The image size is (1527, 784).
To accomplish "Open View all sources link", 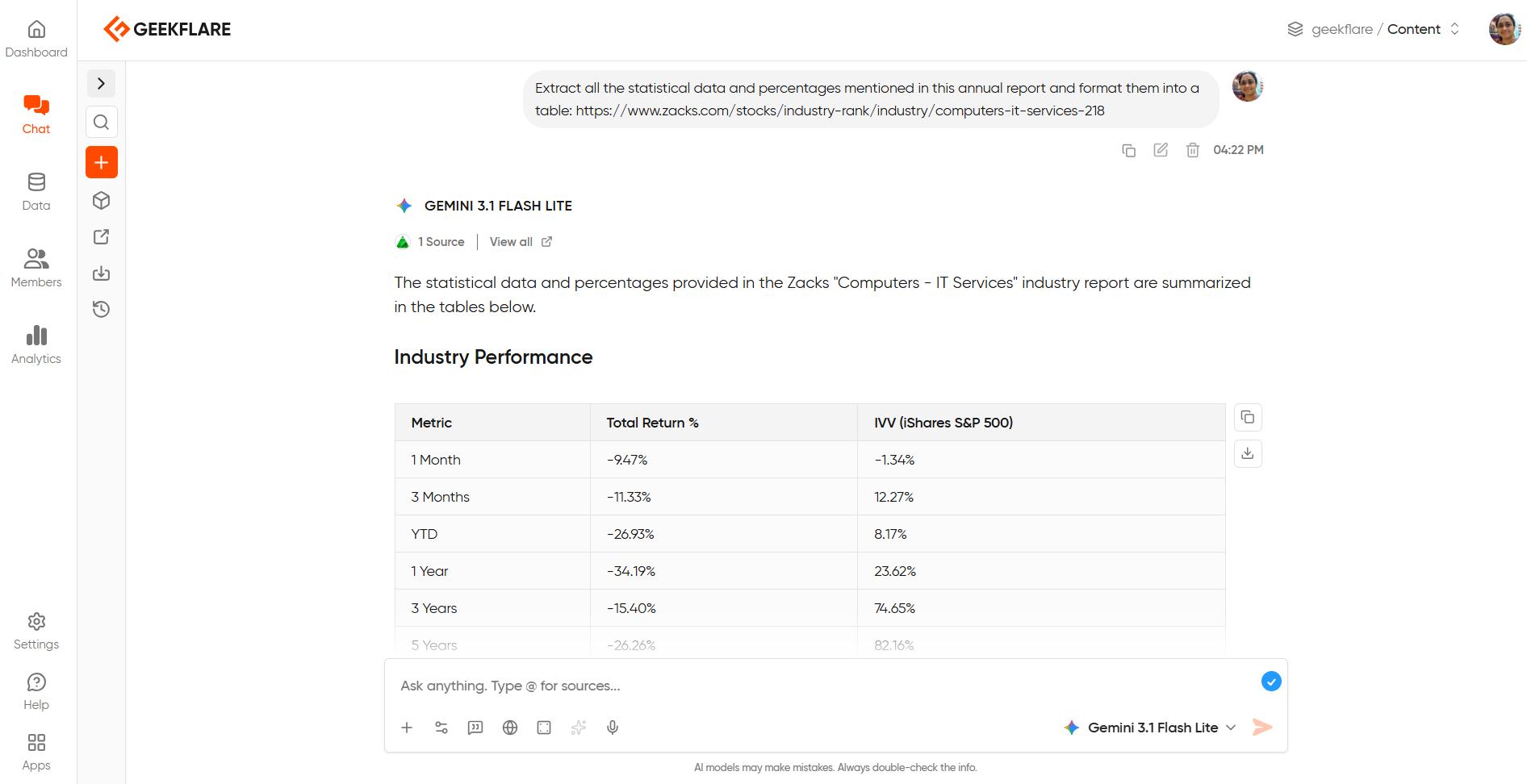I will pyautogui.click(x=521, y=242).
